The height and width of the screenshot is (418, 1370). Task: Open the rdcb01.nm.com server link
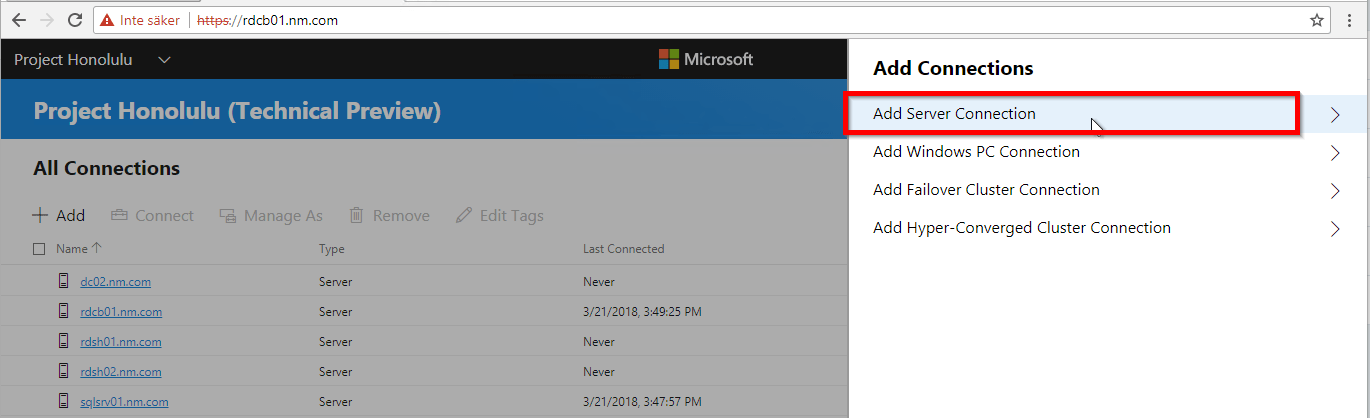click(x=121, y=312)
